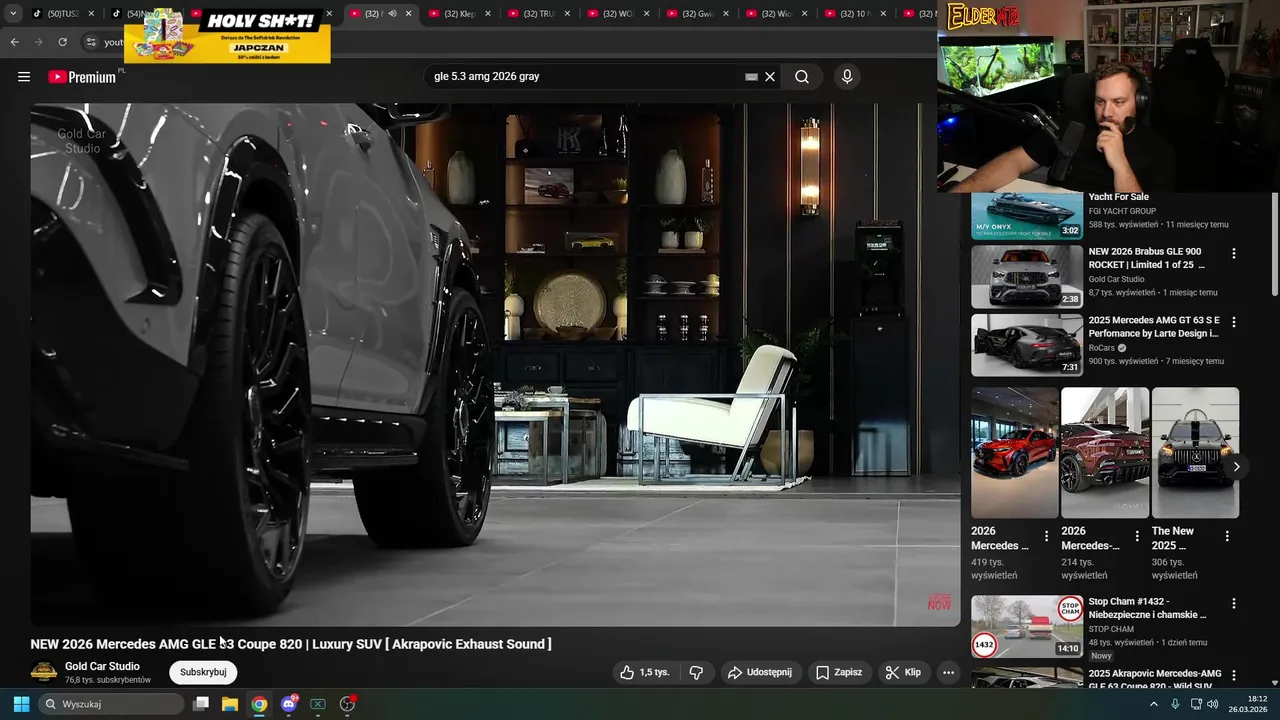Open Yacht For Sale video thumbnail
The image size is (1280, 720).
point(1027,215)
